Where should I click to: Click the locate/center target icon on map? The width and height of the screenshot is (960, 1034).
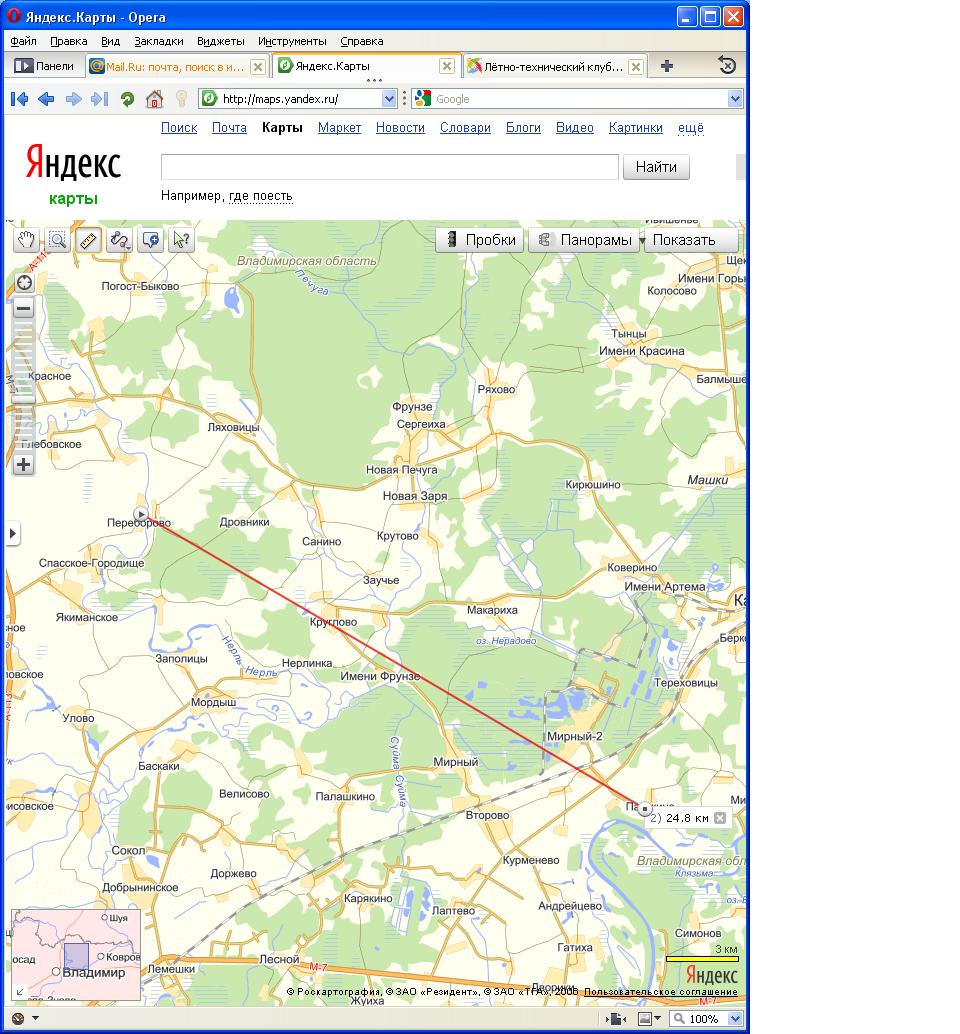24,283
